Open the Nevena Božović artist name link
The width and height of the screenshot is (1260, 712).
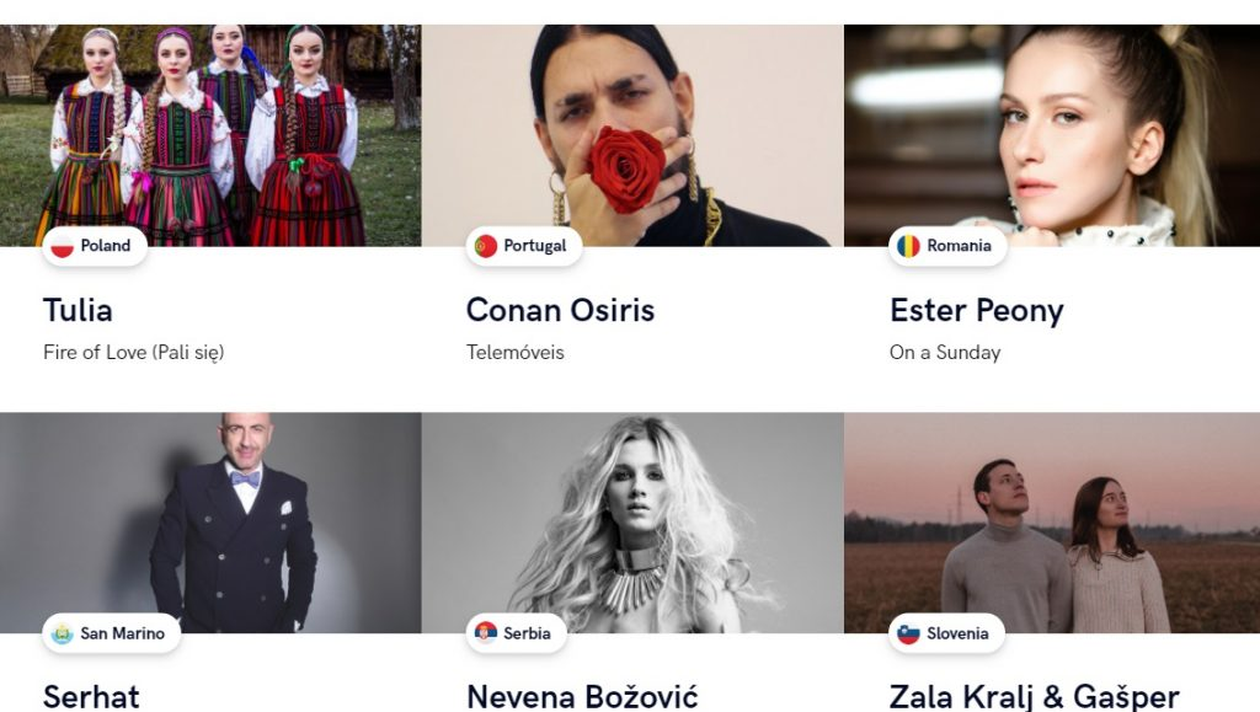[x=582, y=697]
